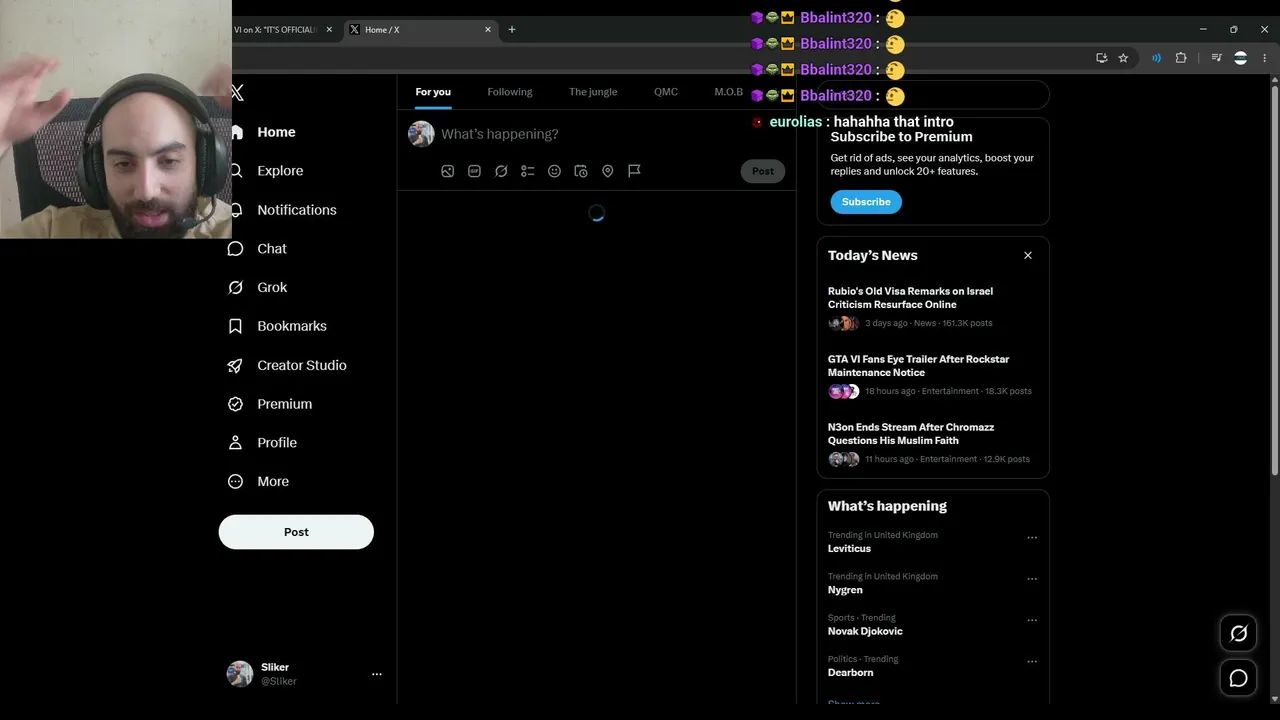The height and width of the screenshot is (720, 1280).
Task: Click the composer's Post button
Action: pos(763,171)
